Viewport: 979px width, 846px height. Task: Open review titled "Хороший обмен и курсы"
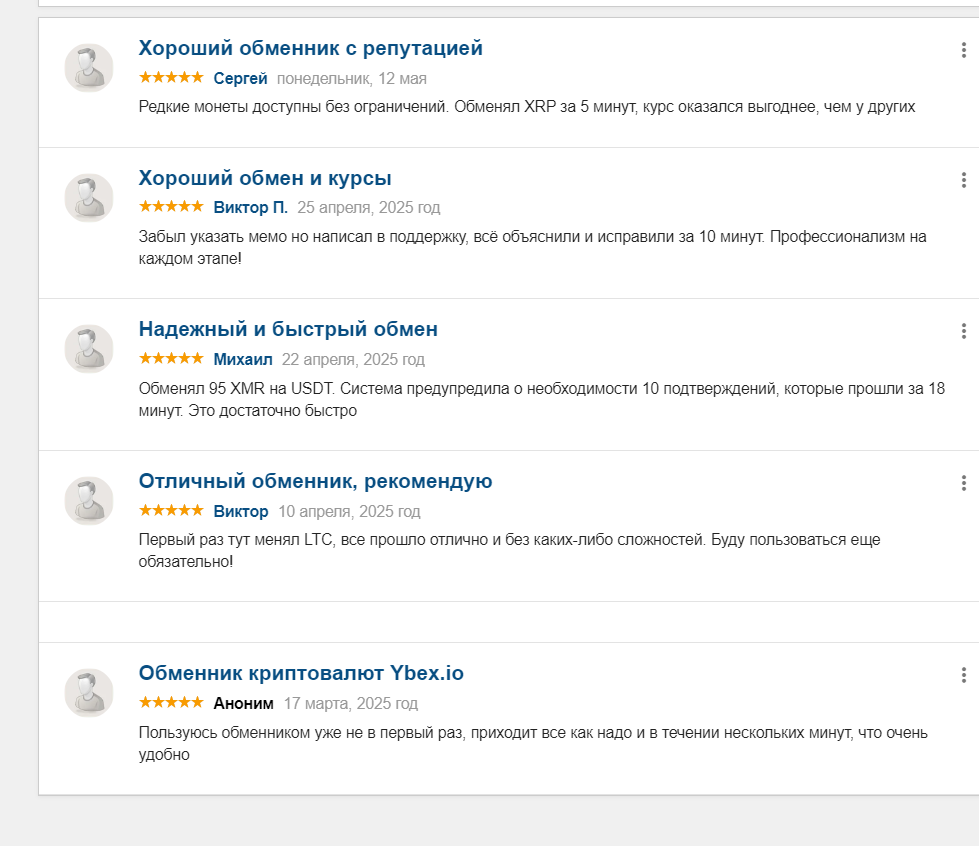click(265, 178)
